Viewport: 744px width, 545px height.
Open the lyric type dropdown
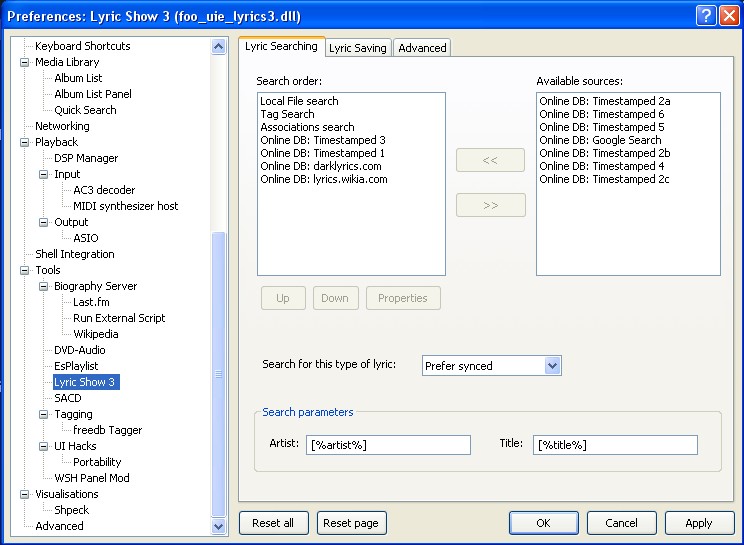pyautogui.click(x=552, y=366)
